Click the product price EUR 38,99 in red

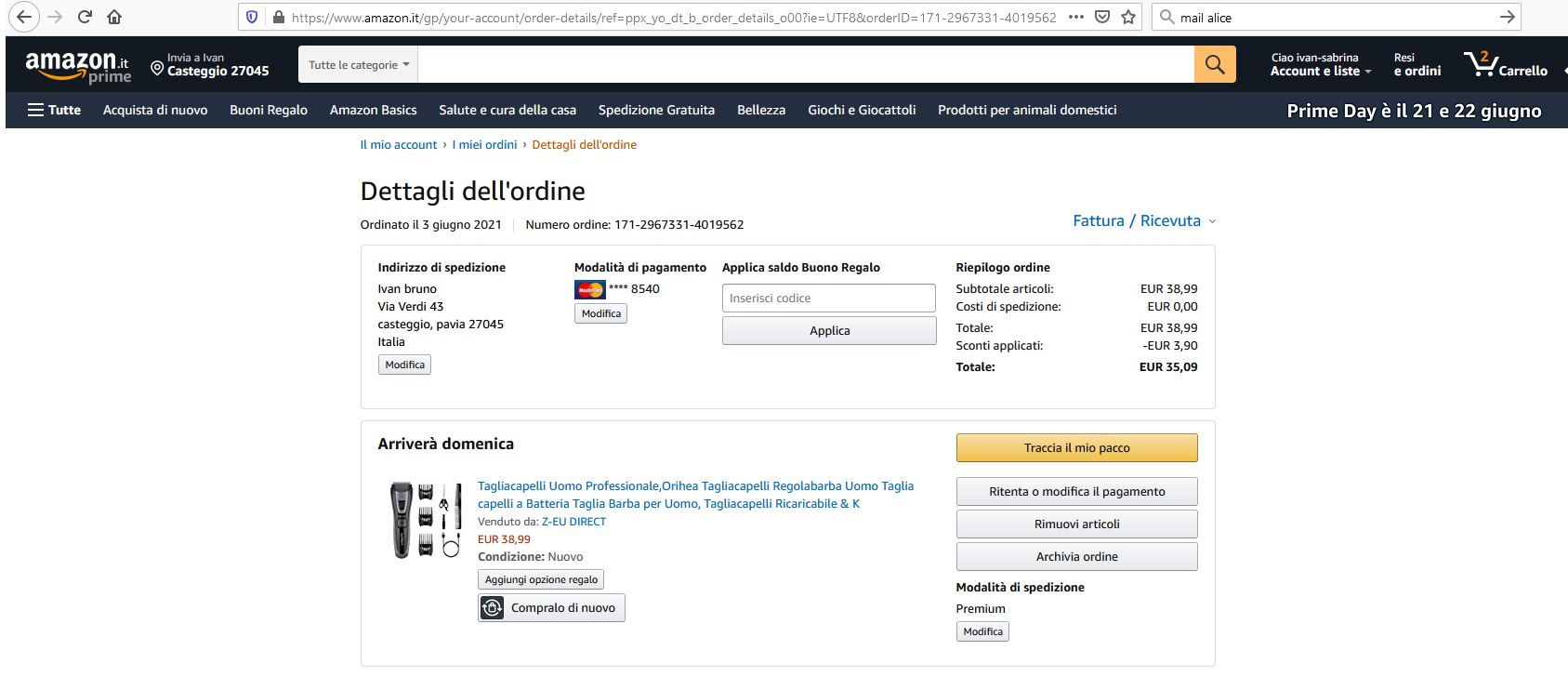pyautogui.click(x=504, y=539)
